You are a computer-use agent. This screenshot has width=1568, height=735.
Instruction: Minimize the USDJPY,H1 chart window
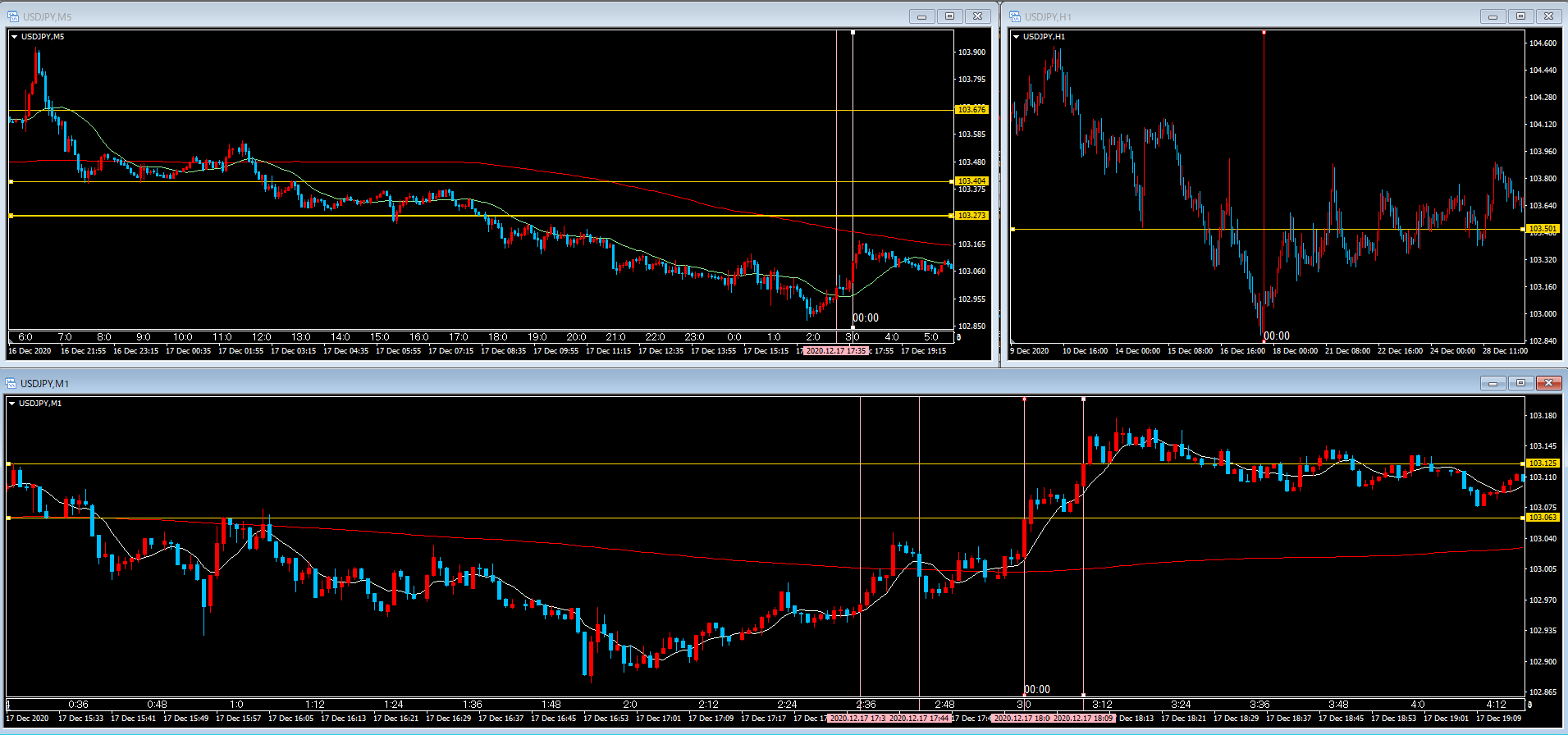click(1493, 16)
